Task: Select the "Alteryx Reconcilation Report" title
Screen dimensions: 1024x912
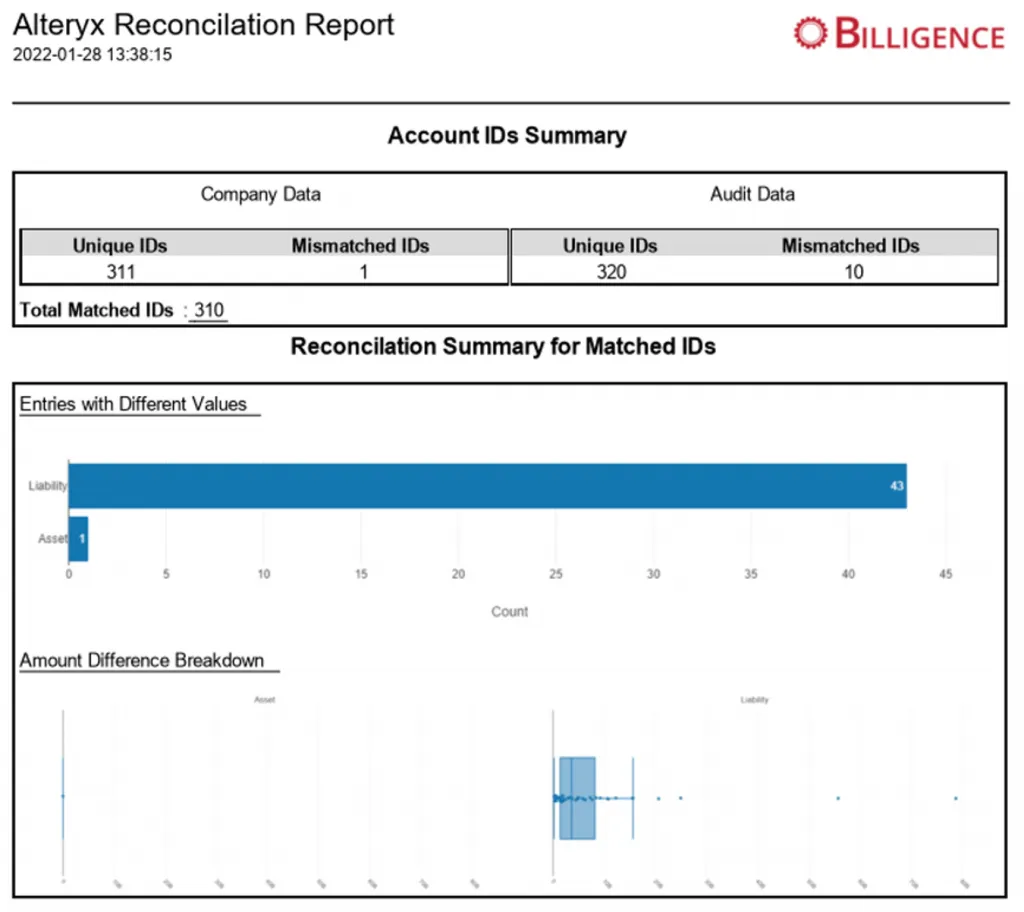Action: tap(203, 25)
